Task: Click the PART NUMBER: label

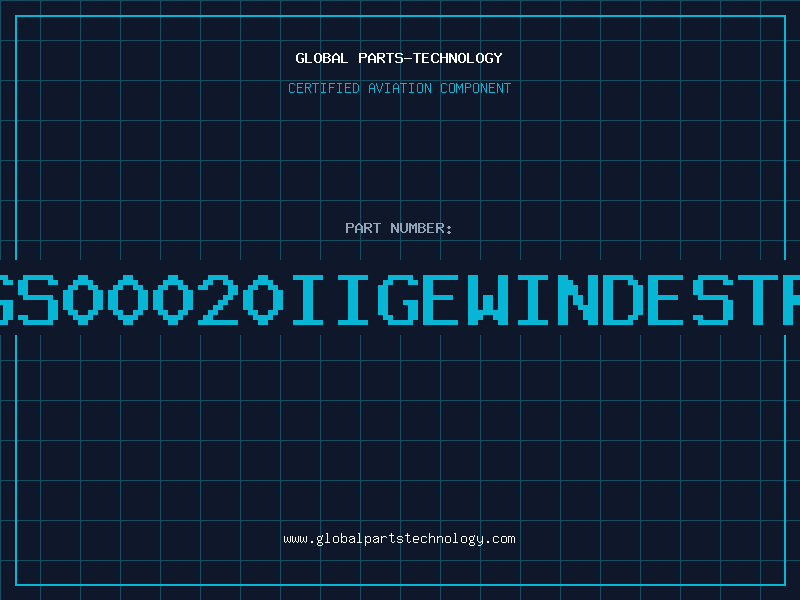Action: click(399, 228)
